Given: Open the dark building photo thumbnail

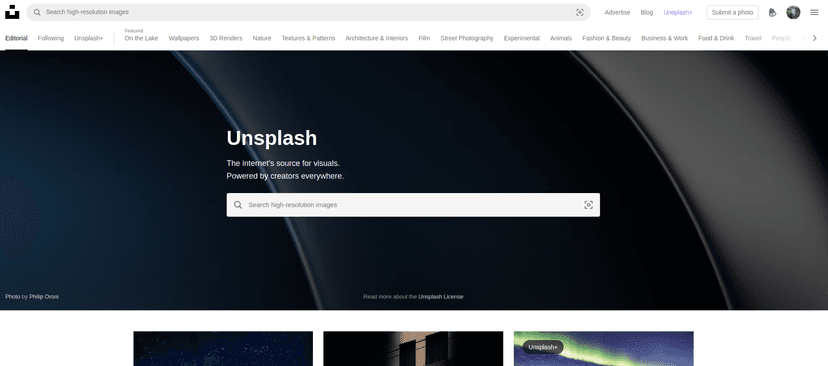Looking at the screenshot, I should [x=413, y=349].
